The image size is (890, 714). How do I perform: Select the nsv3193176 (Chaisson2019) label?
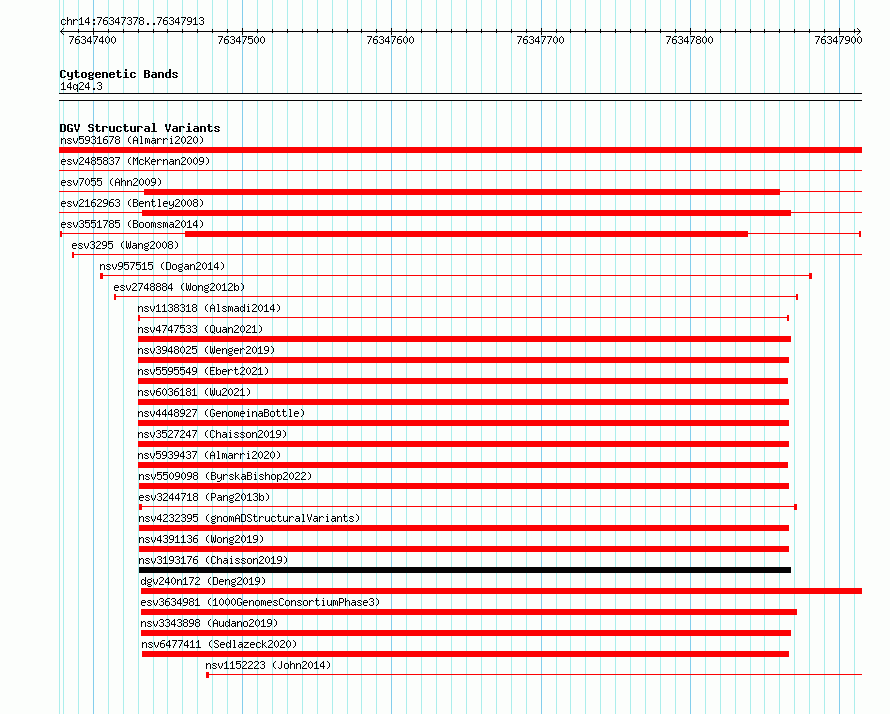[213, 560]
